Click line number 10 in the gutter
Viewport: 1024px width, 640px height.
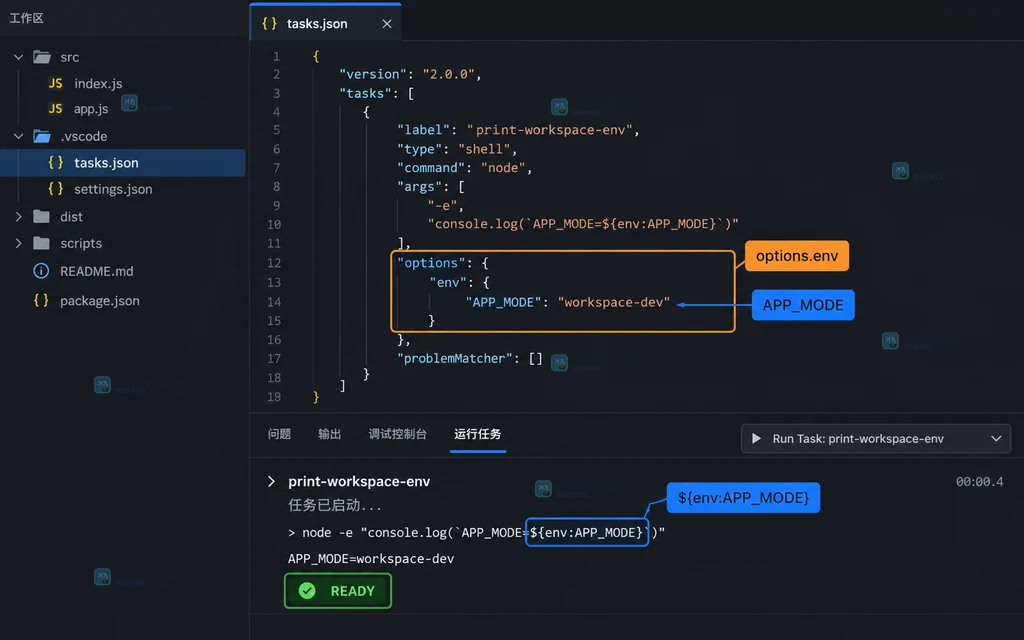274,224
